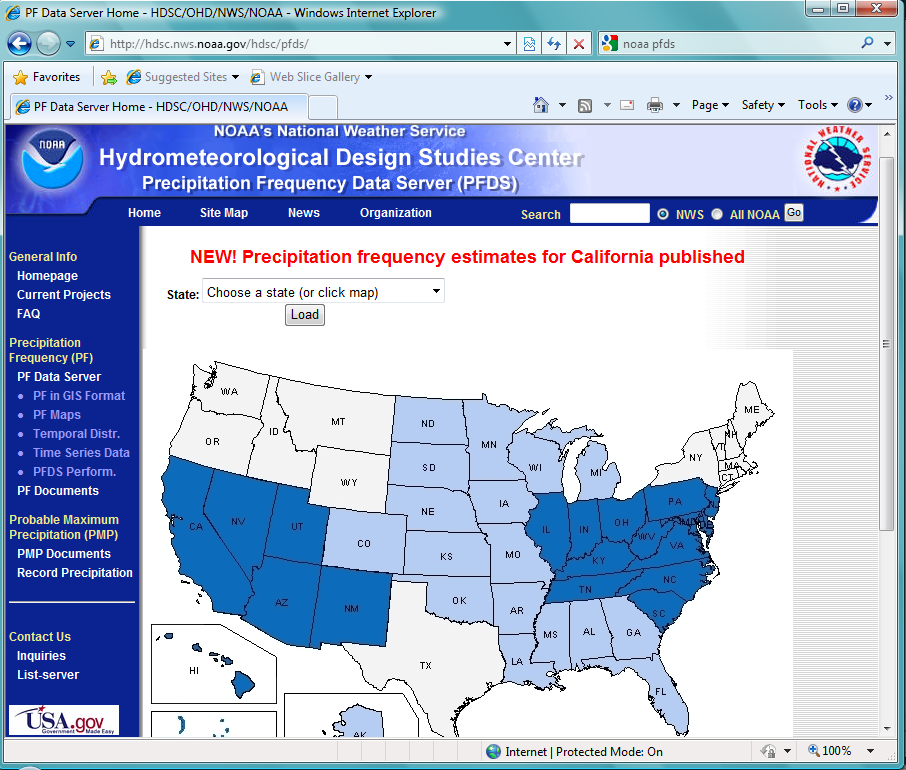Image resolution: width=906 pixels, height=770 pixels.
Task: Click the search magnifier icon
Action: (x=867, y=43)
